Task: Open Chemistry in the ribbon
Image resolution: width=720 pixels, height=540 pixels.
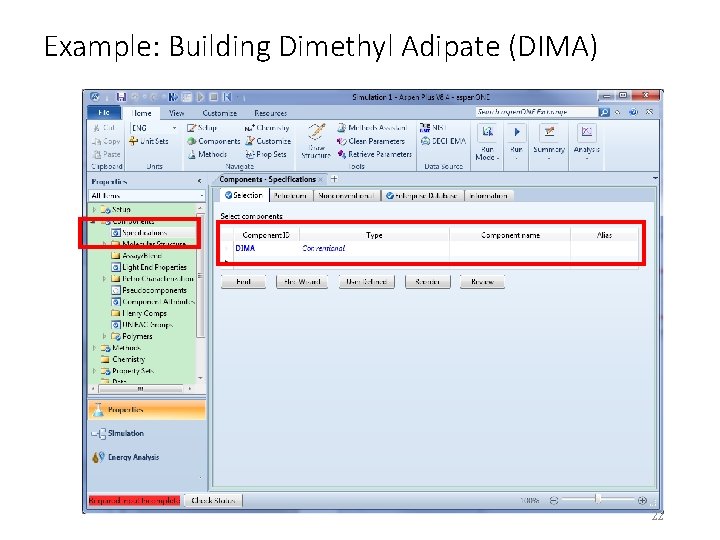Action: coord(267,128)
